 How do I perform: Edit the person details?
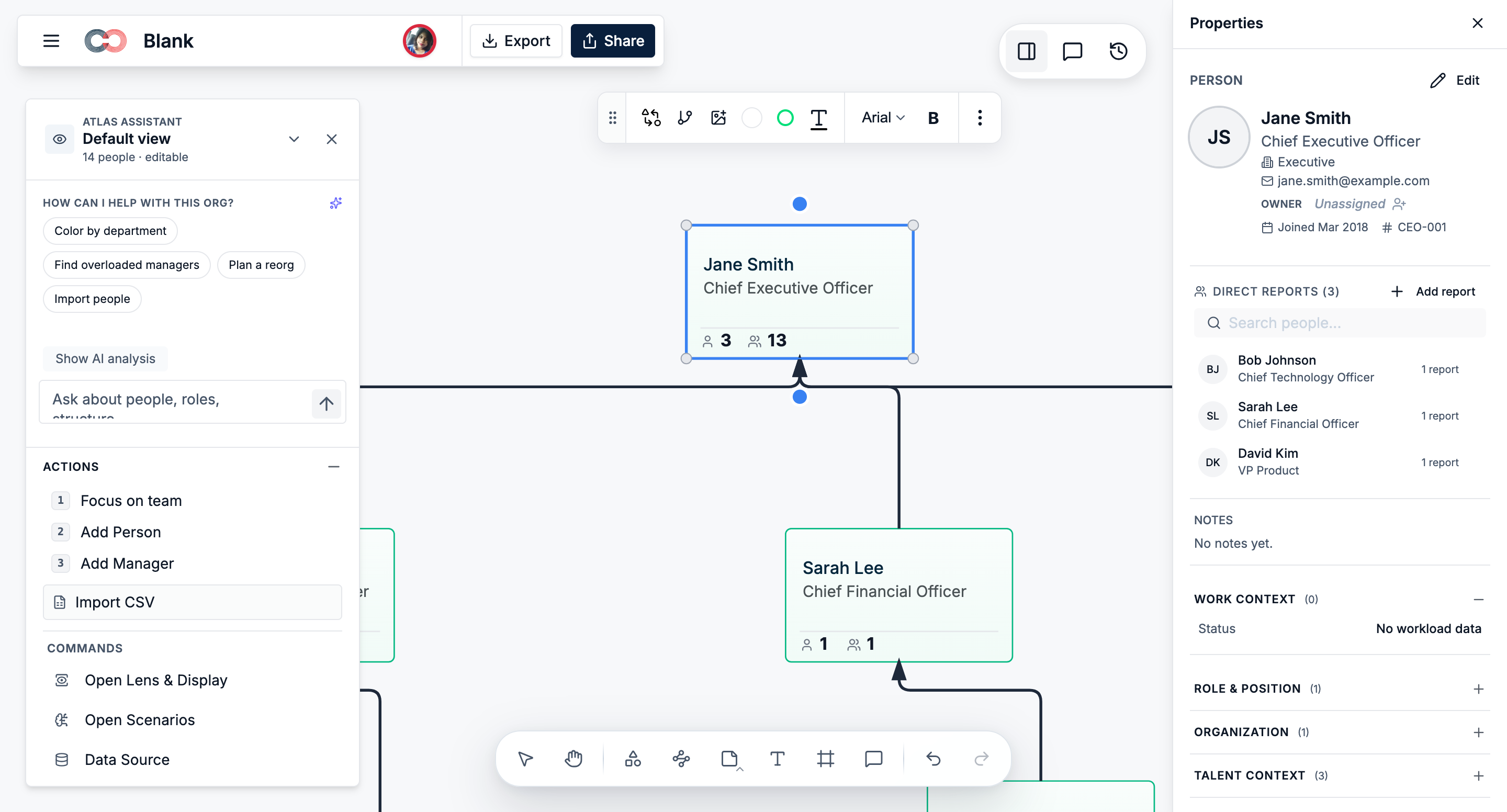1455,81
